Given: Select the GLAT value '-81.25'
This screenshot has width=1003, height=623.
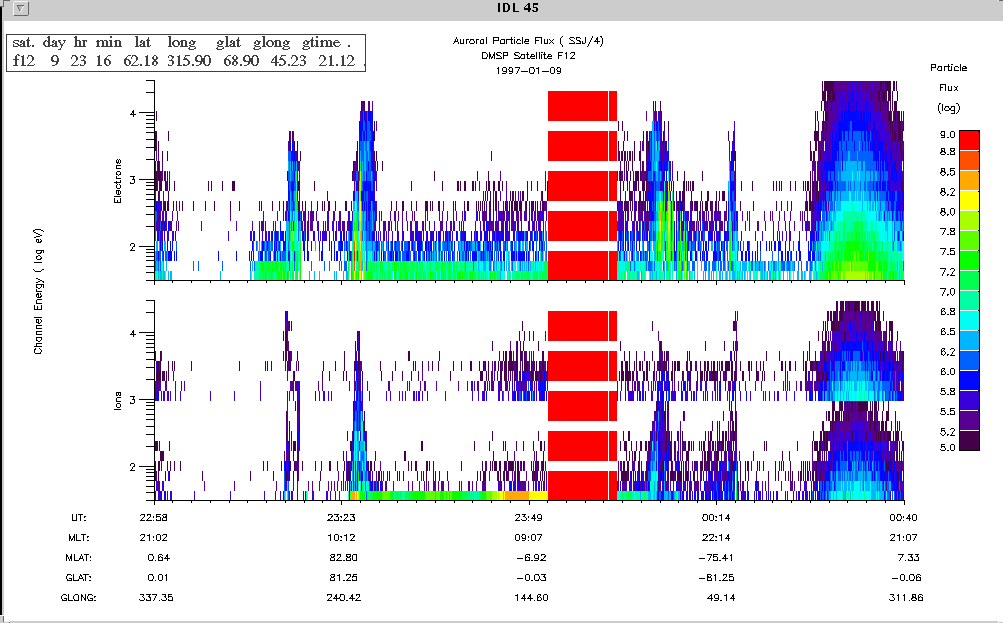Looking at the screenshot, I should coord(716,578).
